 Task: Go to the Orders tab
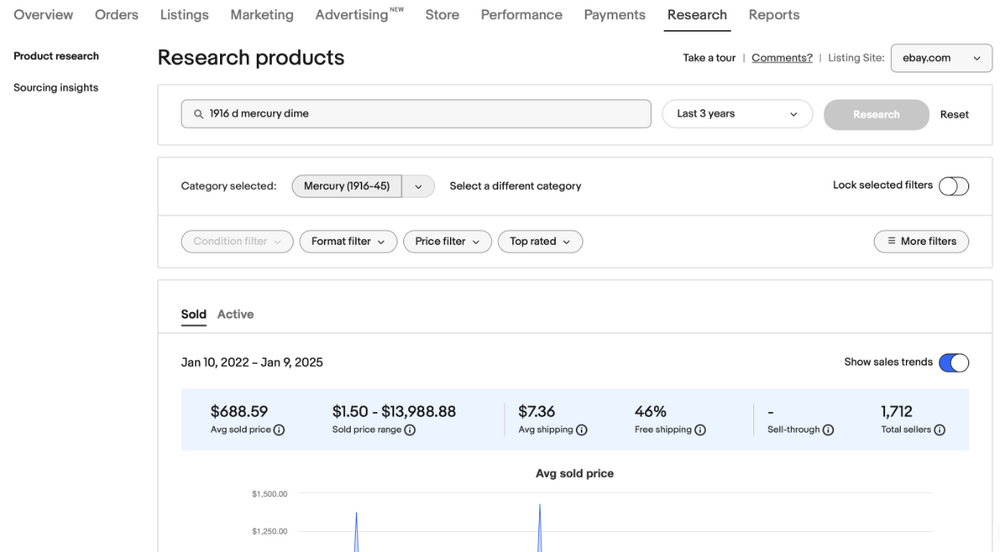click(x=117, y=15)
